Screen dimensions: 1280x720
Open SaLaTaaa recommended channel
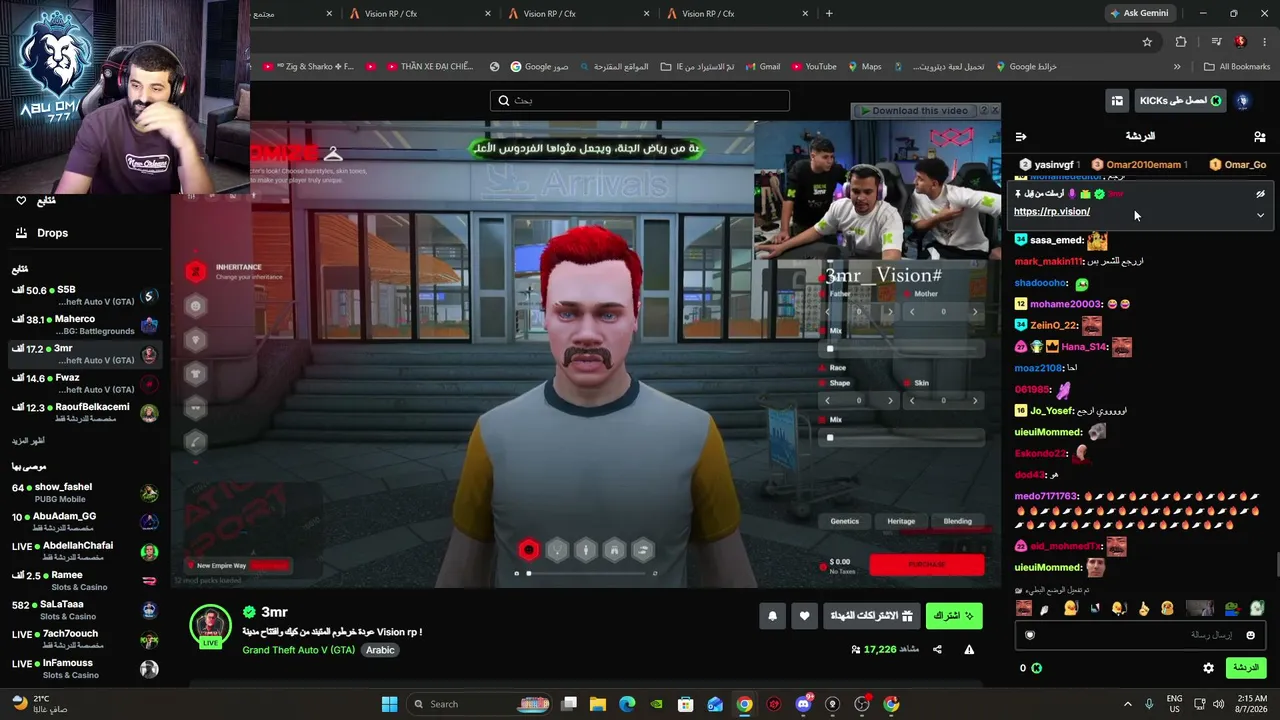(84, 610)
